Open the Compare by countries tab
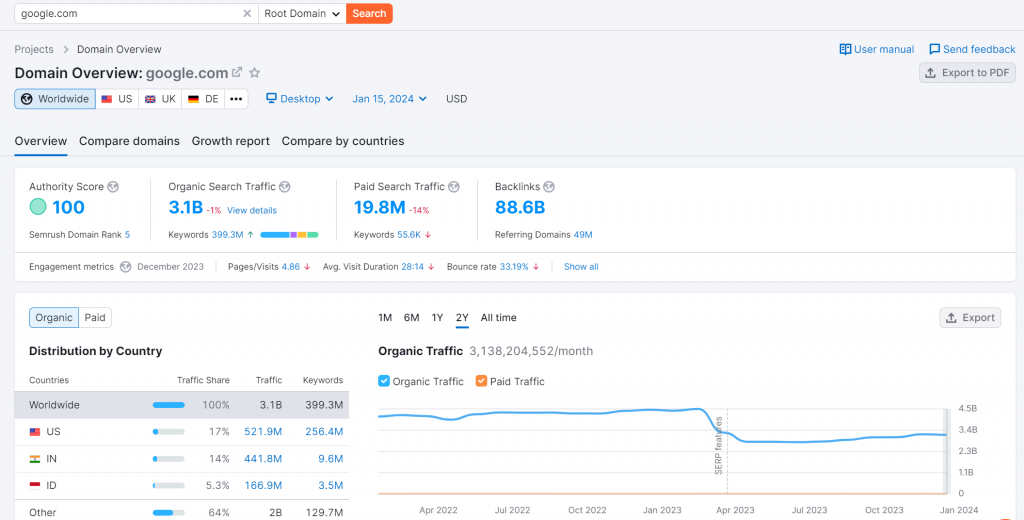The width and height of the screenshot is (1024, 520). tap(343, 141)
